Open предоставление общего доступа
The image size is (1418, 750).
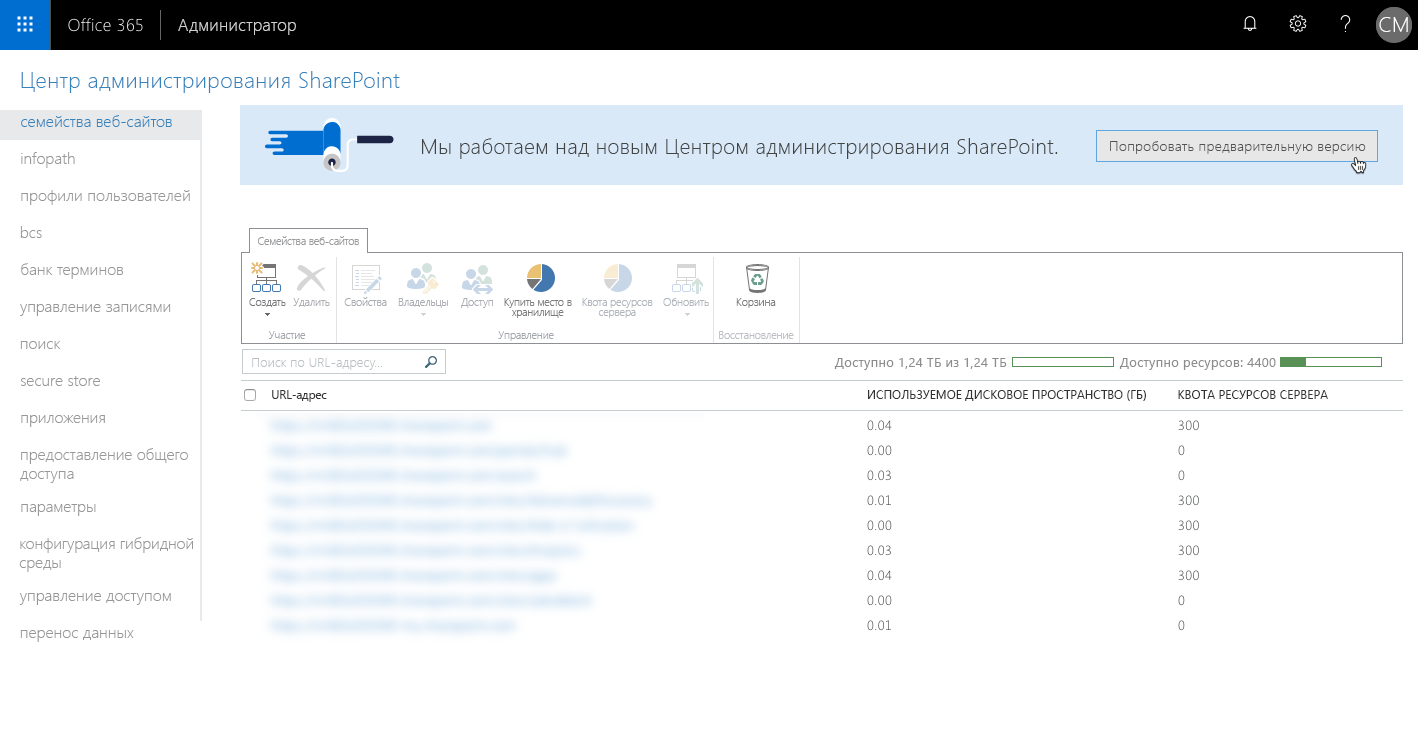104,464
